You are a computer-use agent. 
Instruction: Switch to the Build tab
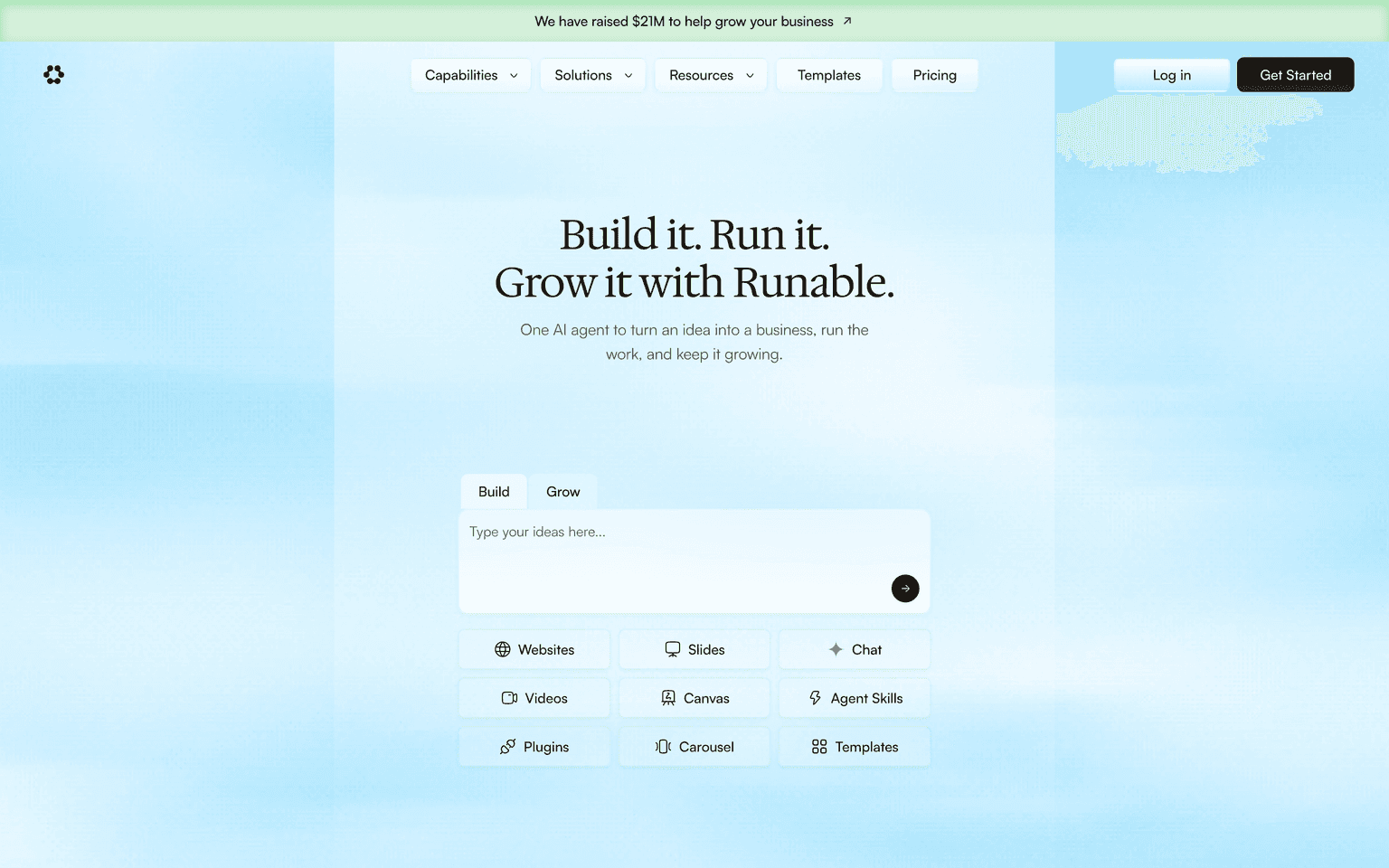coord(494,492)
